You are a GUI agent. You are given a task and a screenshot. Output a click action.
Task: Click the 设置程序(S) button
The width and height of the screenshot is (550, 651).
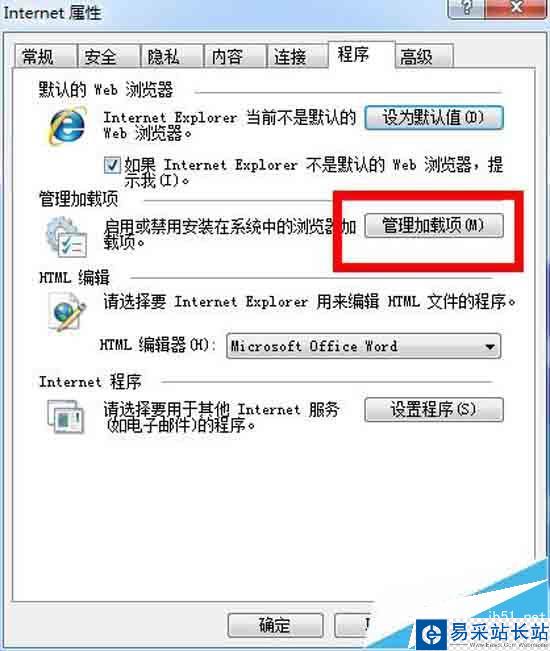[434, 410]
